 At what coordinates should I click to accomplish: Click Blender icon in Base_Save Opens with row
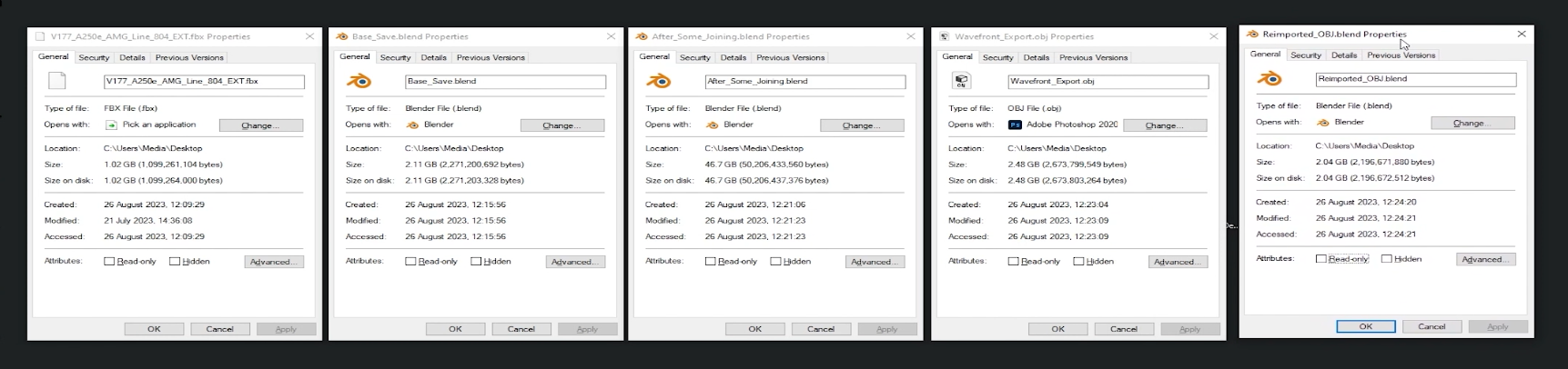click(x=412, y=125)
